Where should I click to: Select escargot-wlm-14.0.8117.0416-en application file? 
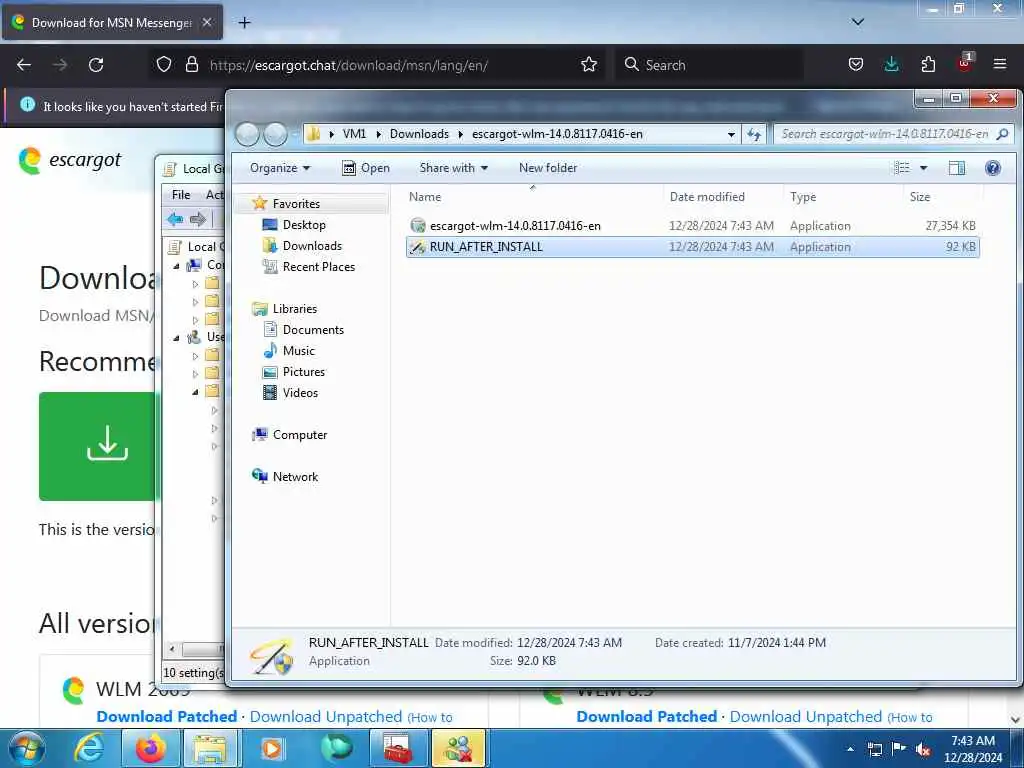tap(692, 225)
